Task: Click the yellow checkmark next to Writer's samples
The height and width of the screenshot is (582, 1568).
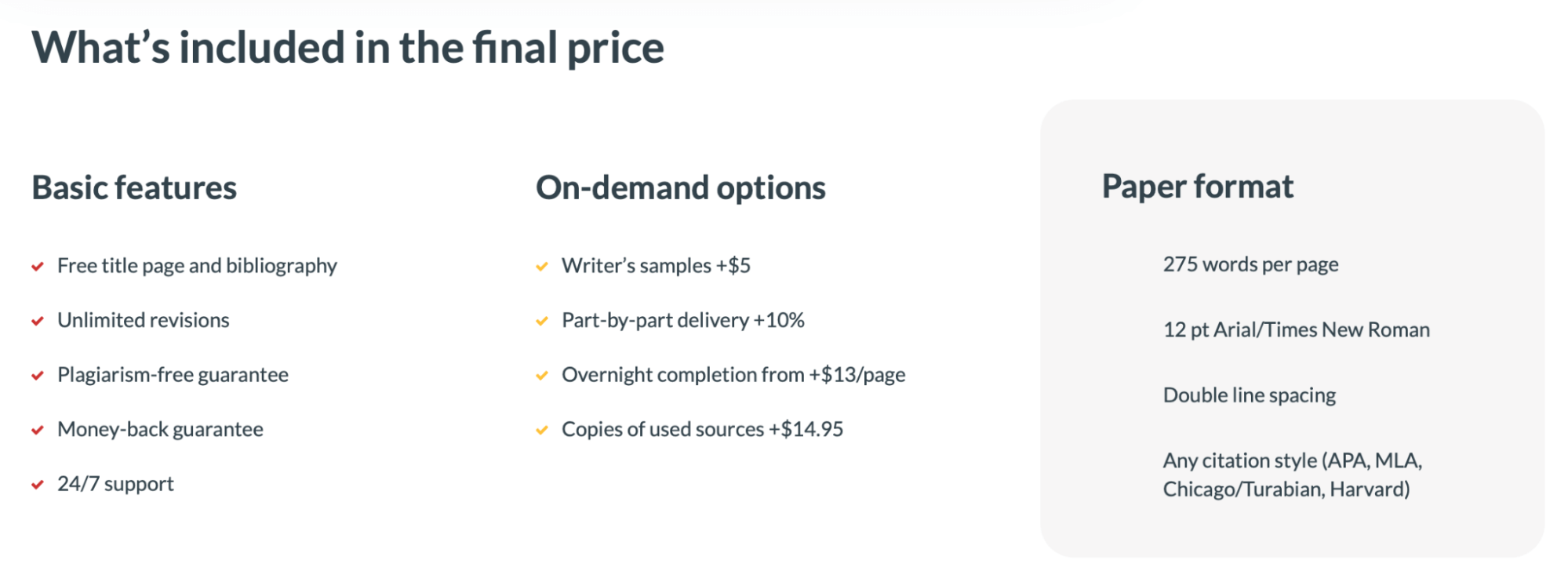Action: 541,267
